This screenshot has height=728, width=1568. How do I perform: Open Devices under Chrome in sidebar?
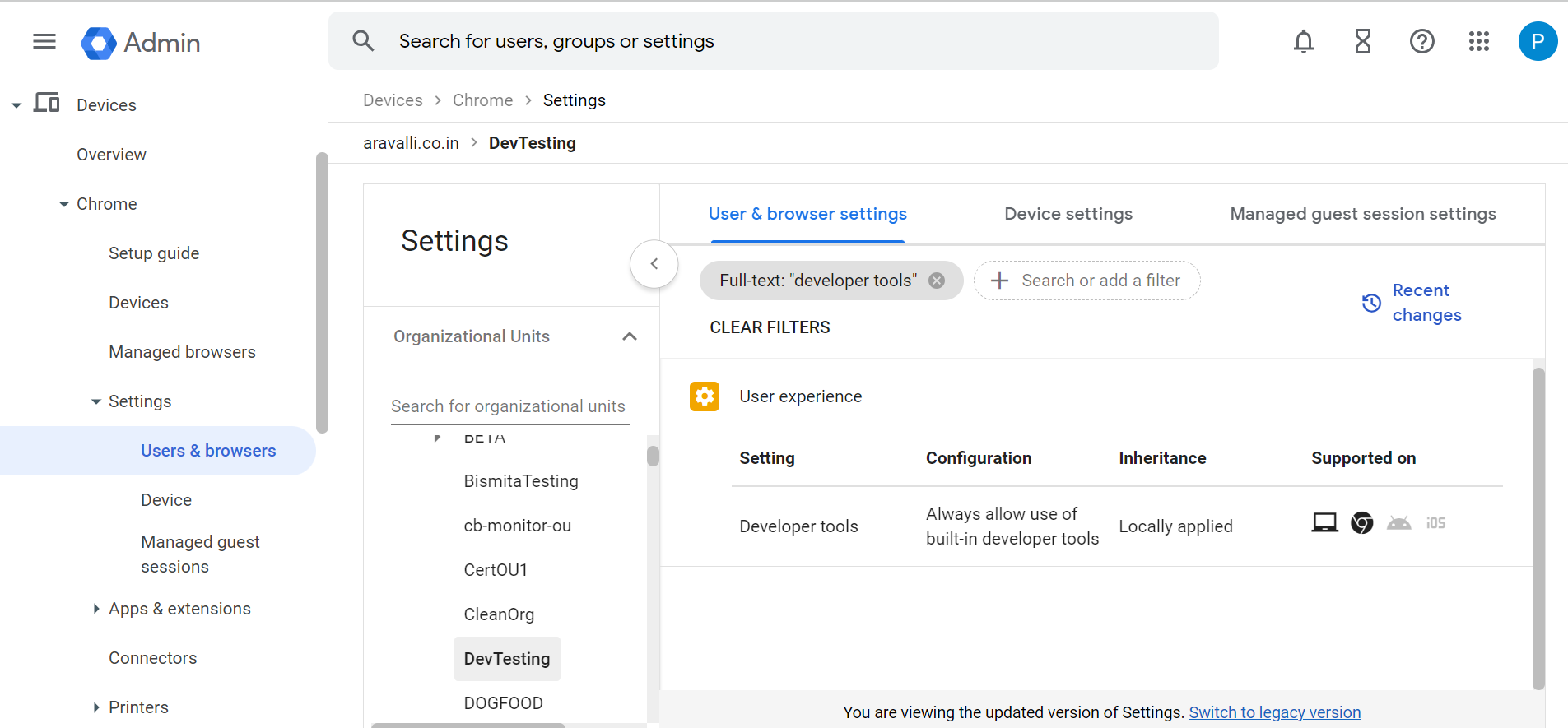pos(138,303)
